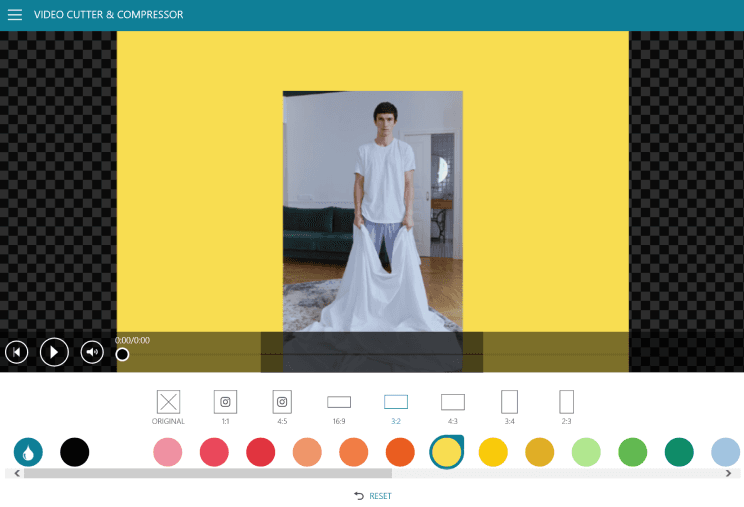Play the video
Screen dimensions: 744x507
pyautogui.click(x=54, y=352)
